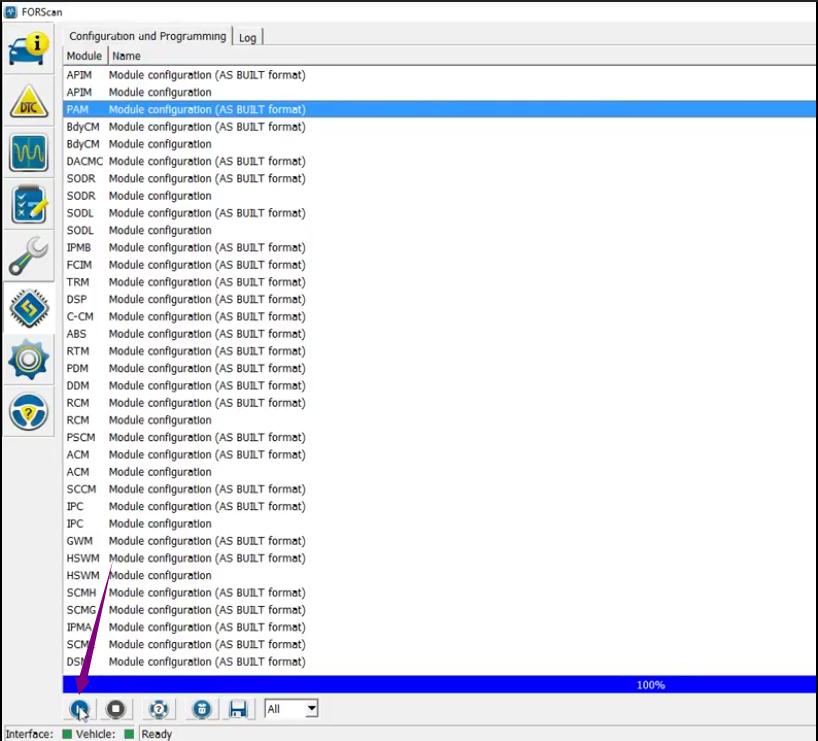Select APIM row with AS BUILT format

pyautogui.click(x=440, y=75)
